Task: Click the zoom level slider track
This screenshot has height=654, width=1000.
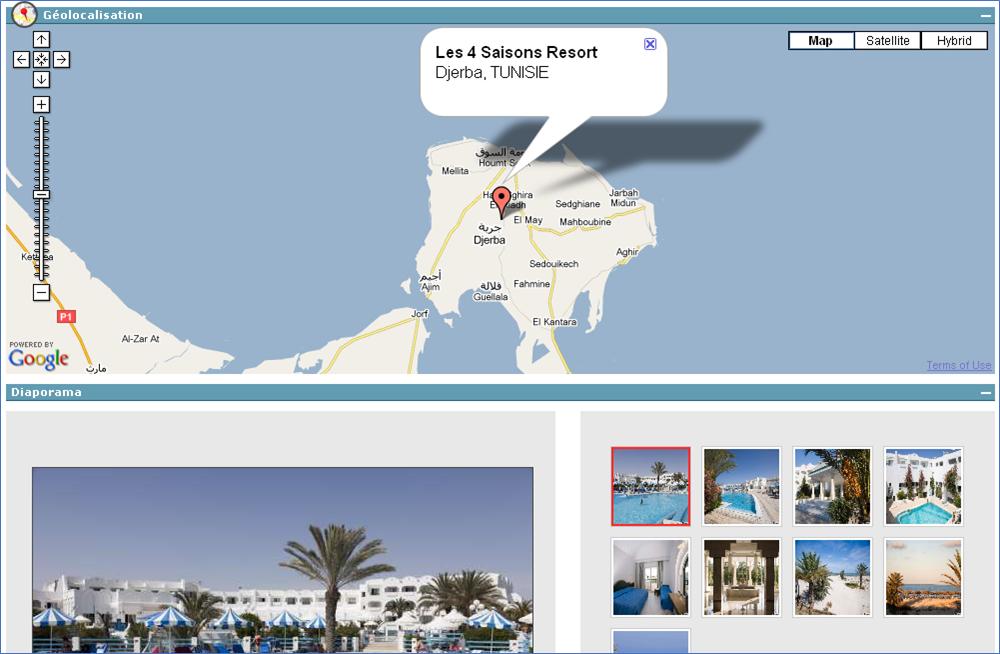Action: click(x=41, y=240)
